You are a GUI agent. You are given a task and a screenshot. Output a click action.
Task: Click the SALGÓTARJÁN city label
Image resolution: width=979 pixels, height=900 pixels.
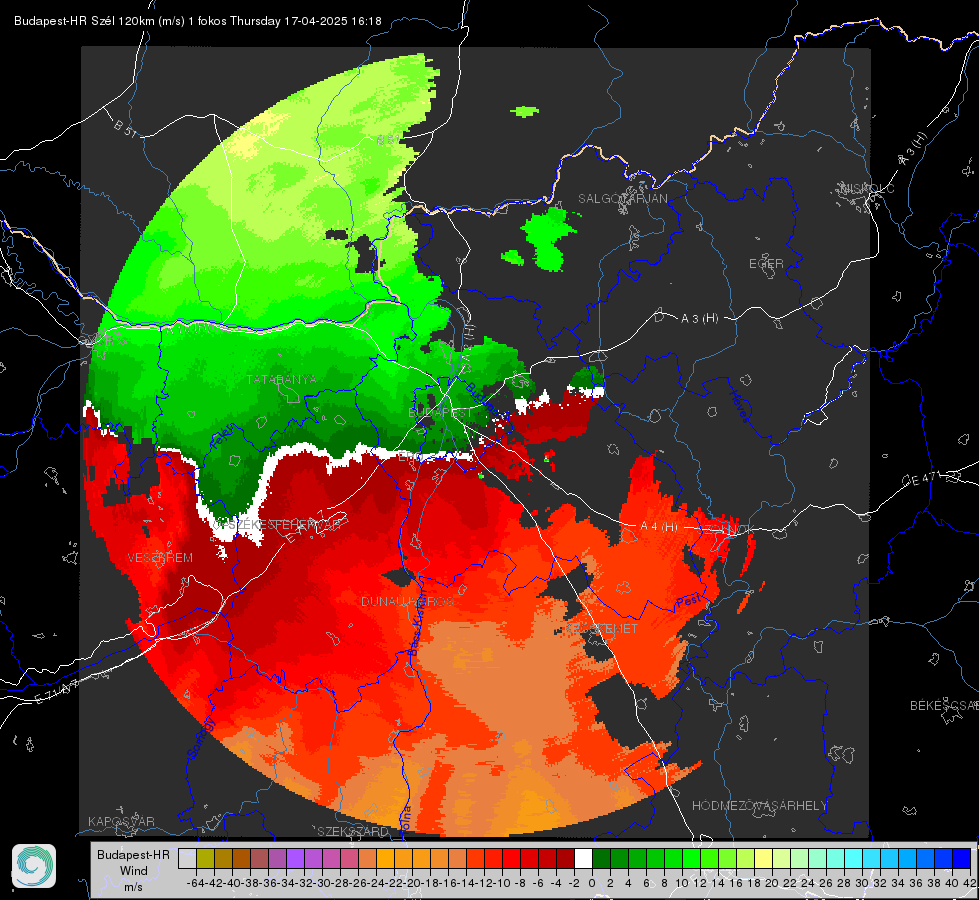[x=622, y=199]
